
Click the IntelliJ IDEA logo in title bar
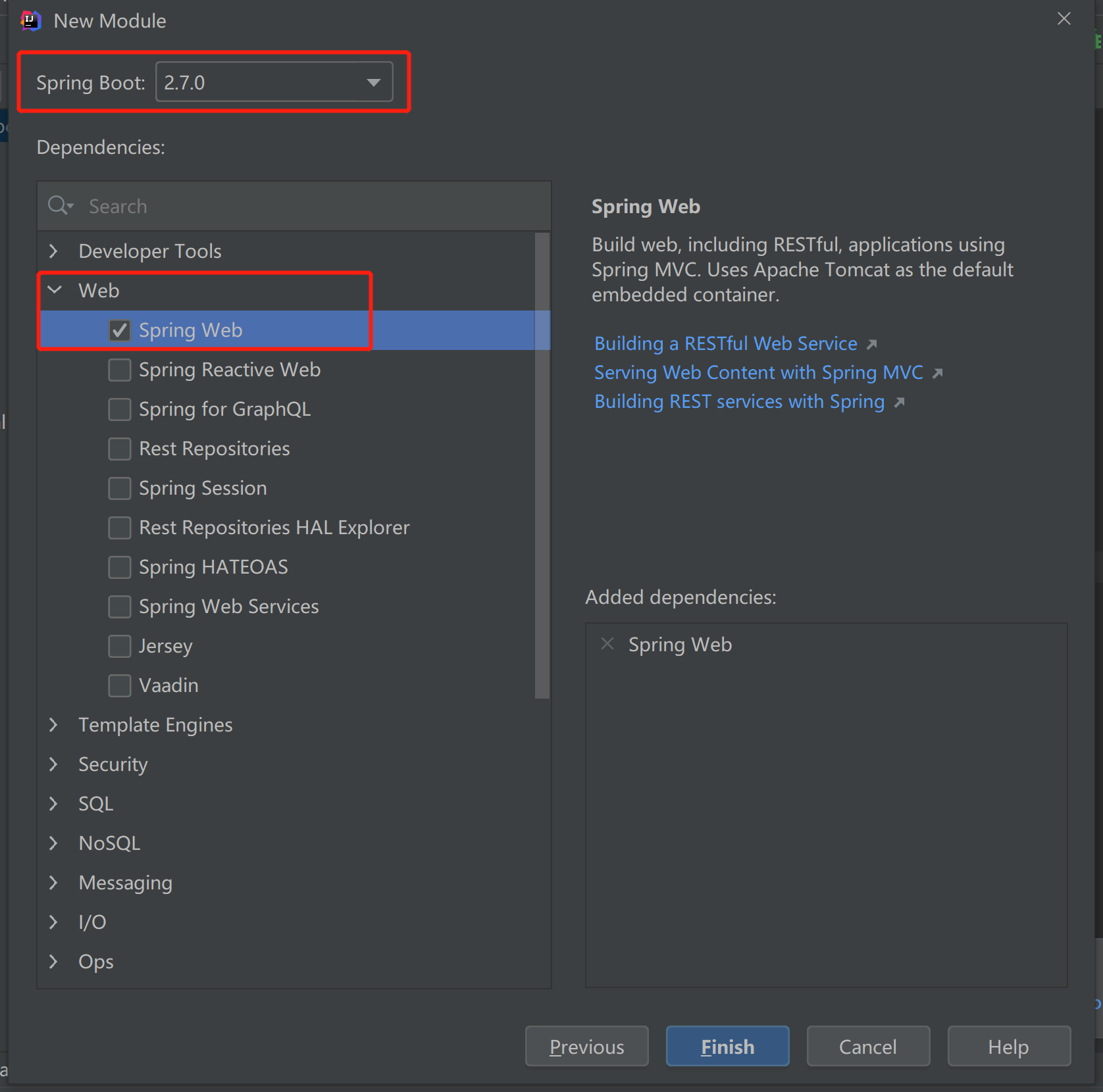(31, 21)
